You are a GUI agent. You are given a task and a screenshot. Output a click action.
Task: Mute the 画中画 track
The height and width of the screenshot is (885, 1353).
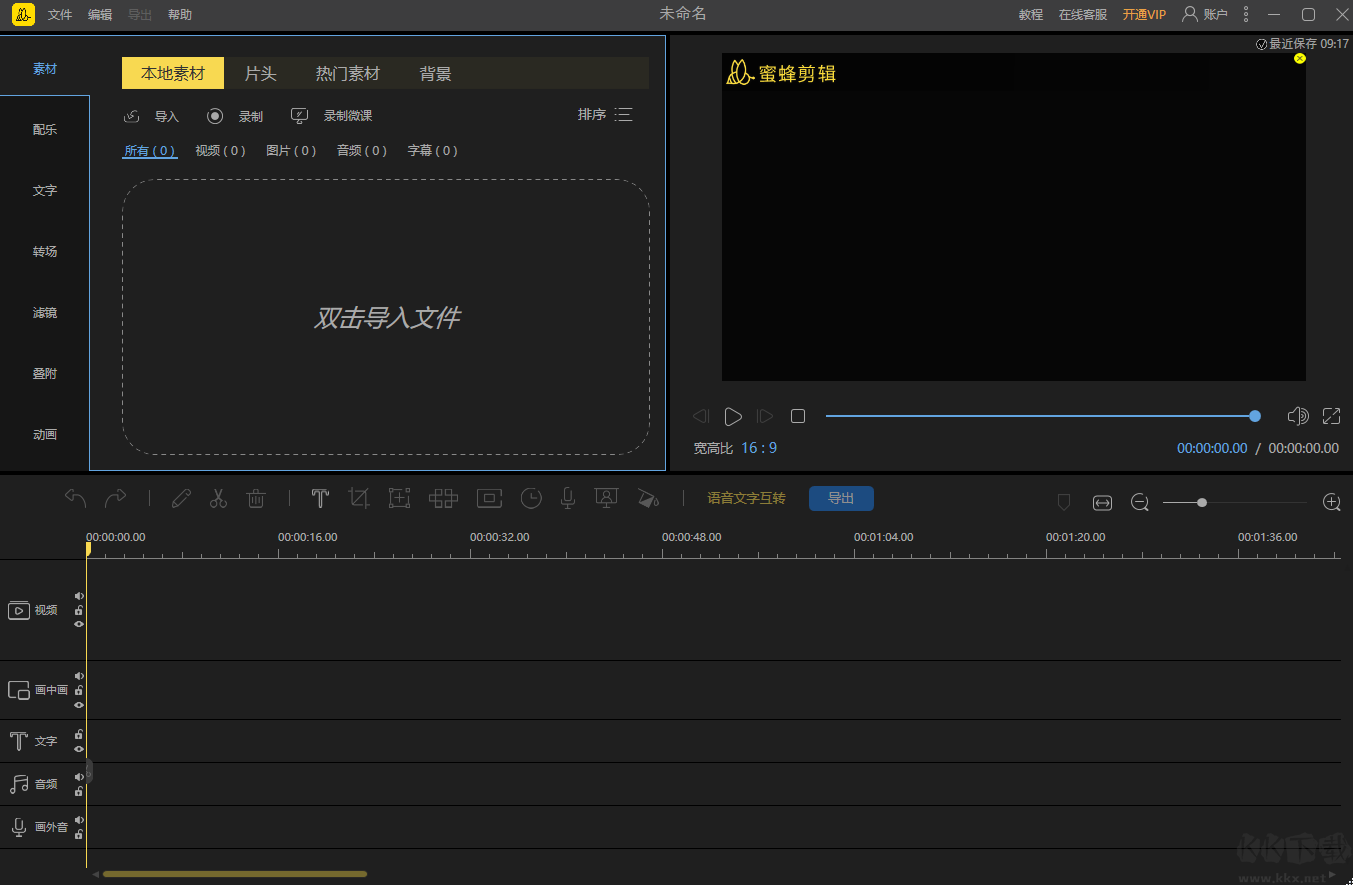tap(79, 676)
